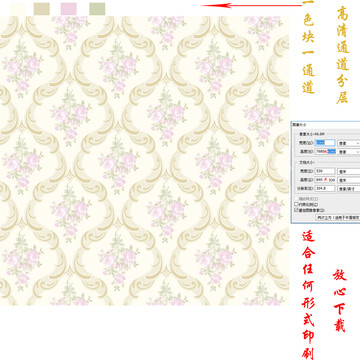Open the pixel width unit dropdown
This screenshot has width=360, height=360.
(x=349, y=143)
